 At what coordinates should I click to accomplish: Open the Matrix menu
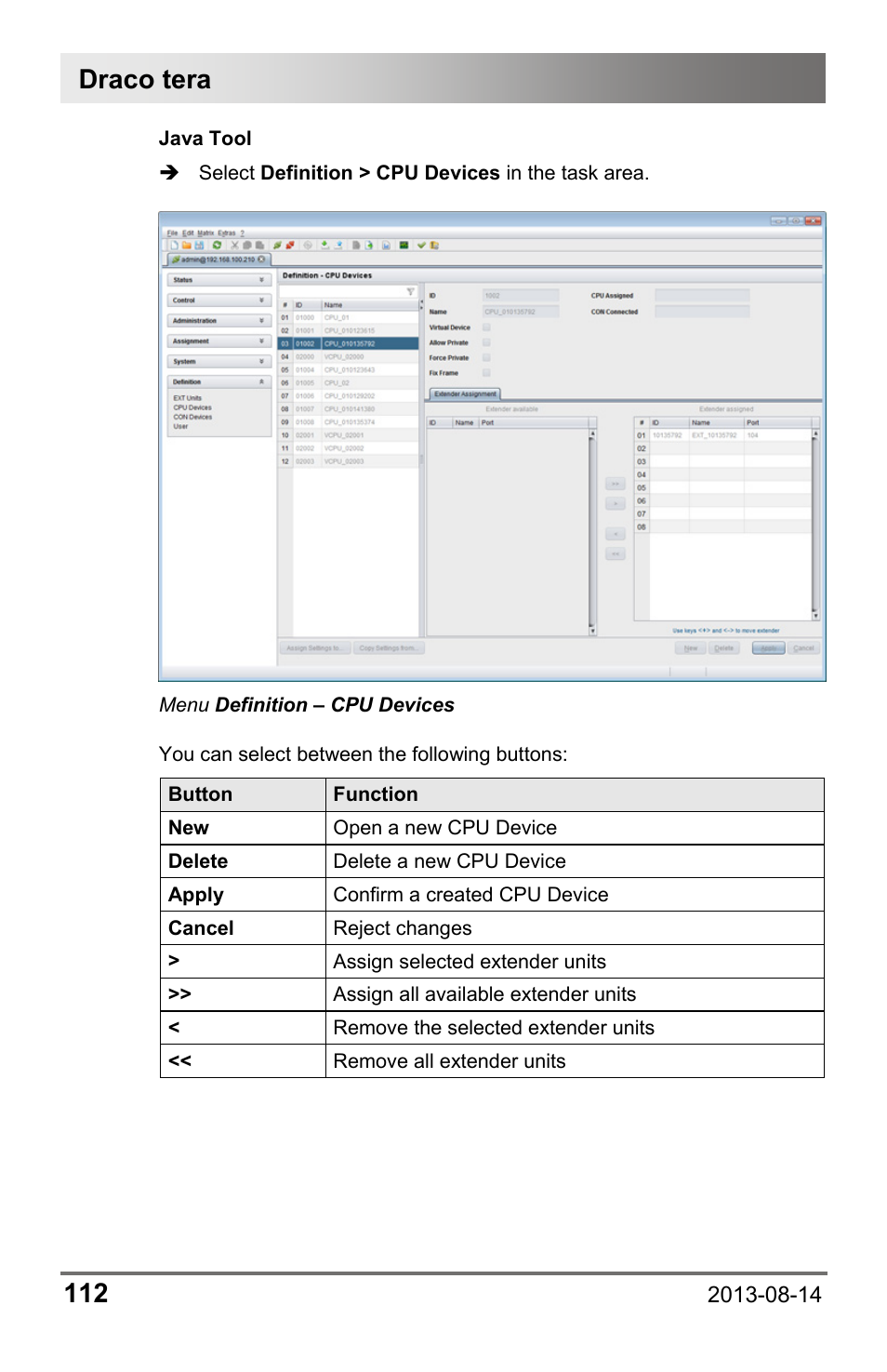click(205, 233)
